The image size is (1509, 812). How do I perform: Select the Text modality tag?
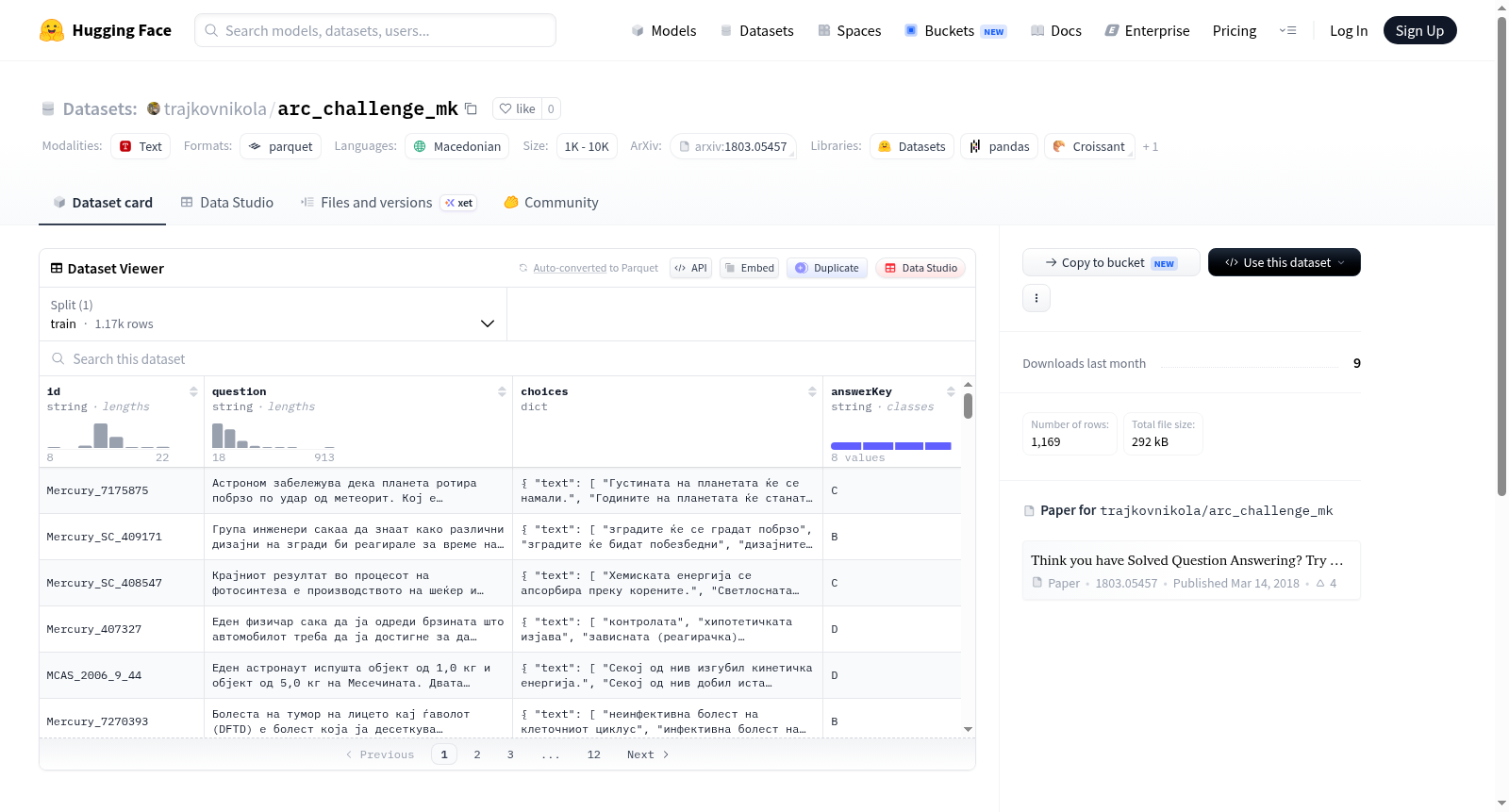(x=141, y=146)
